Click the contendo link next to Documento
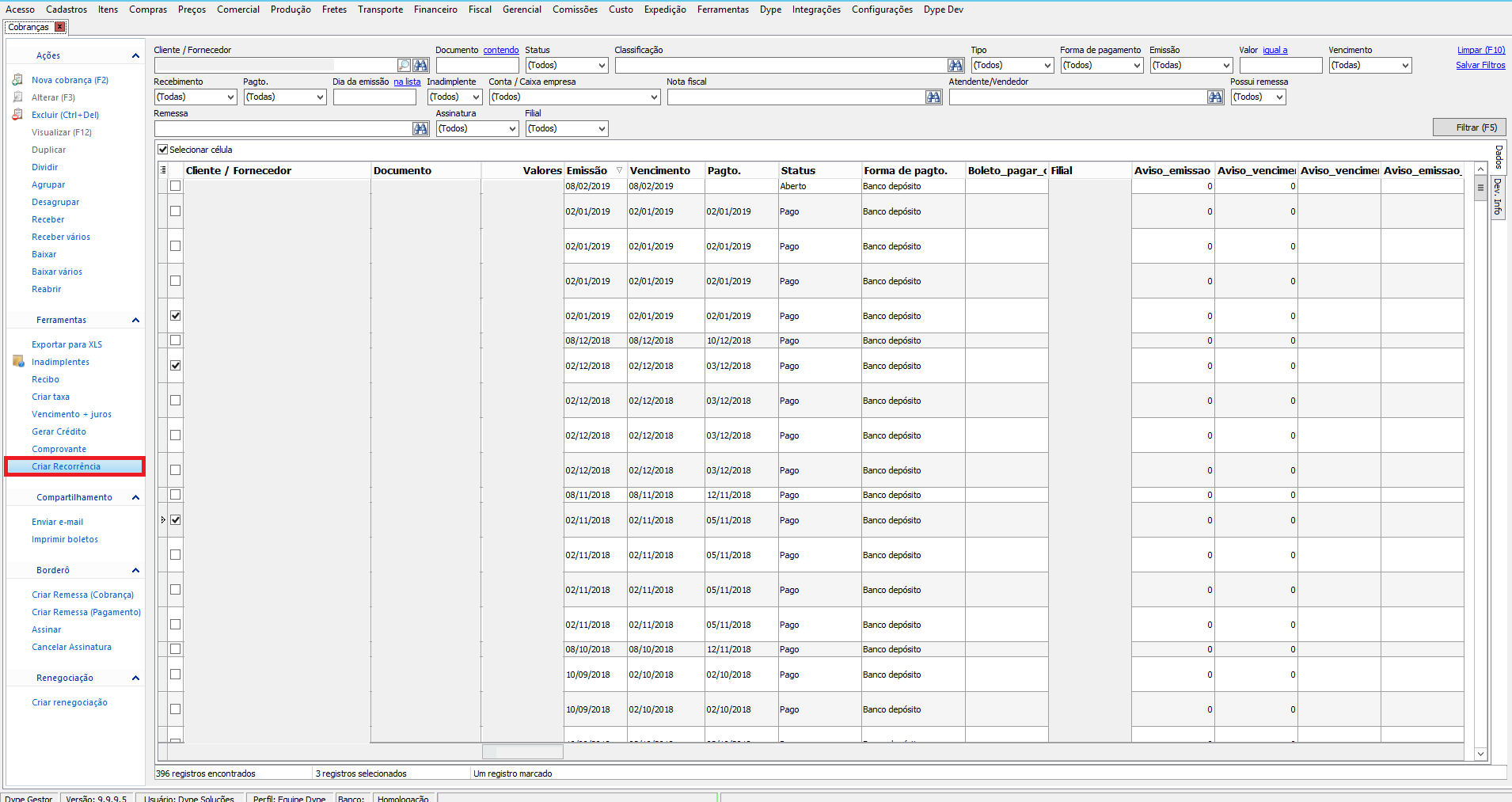Viewport: 1512px width, 802px height. (501, 50)
